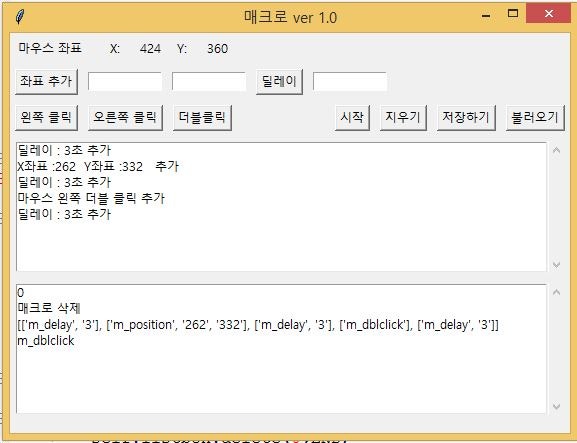The image size is (577, 443).
Task: Focus the X coordinate input field
Action: click(x=125, y=82)
